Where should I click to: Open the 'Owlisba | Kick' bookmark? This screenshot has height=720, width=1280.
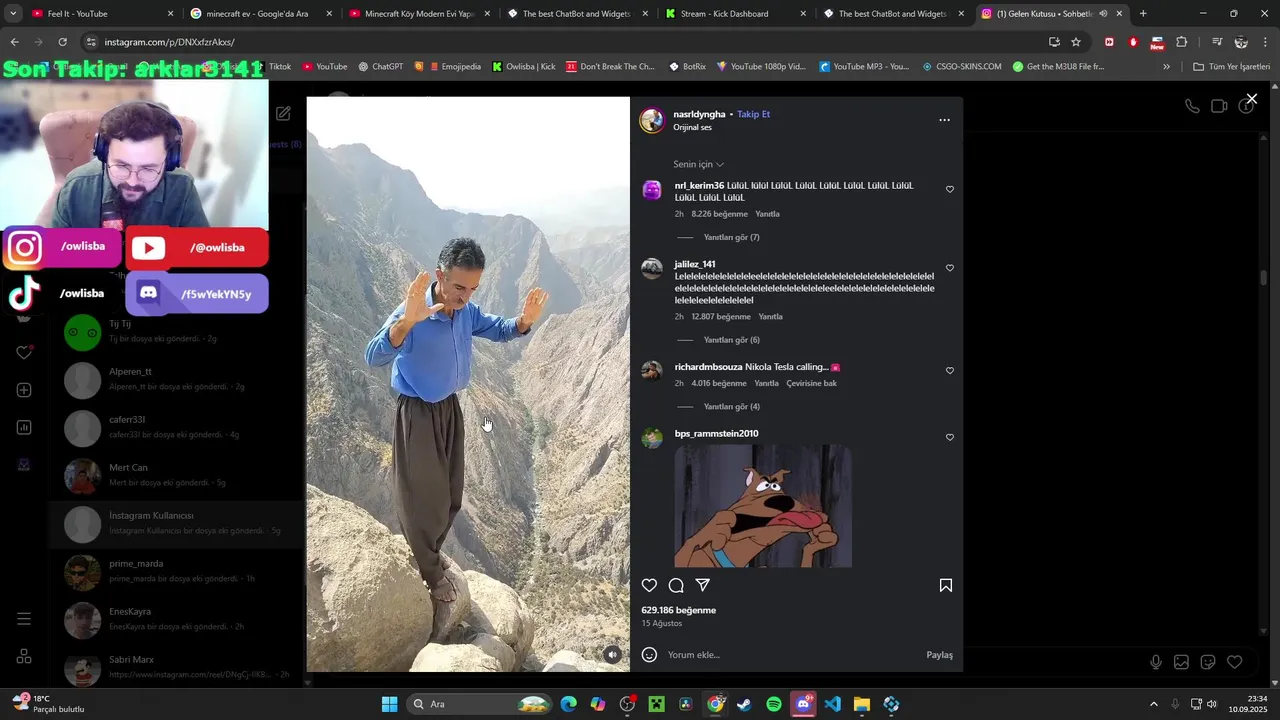[x=522, y=66]
